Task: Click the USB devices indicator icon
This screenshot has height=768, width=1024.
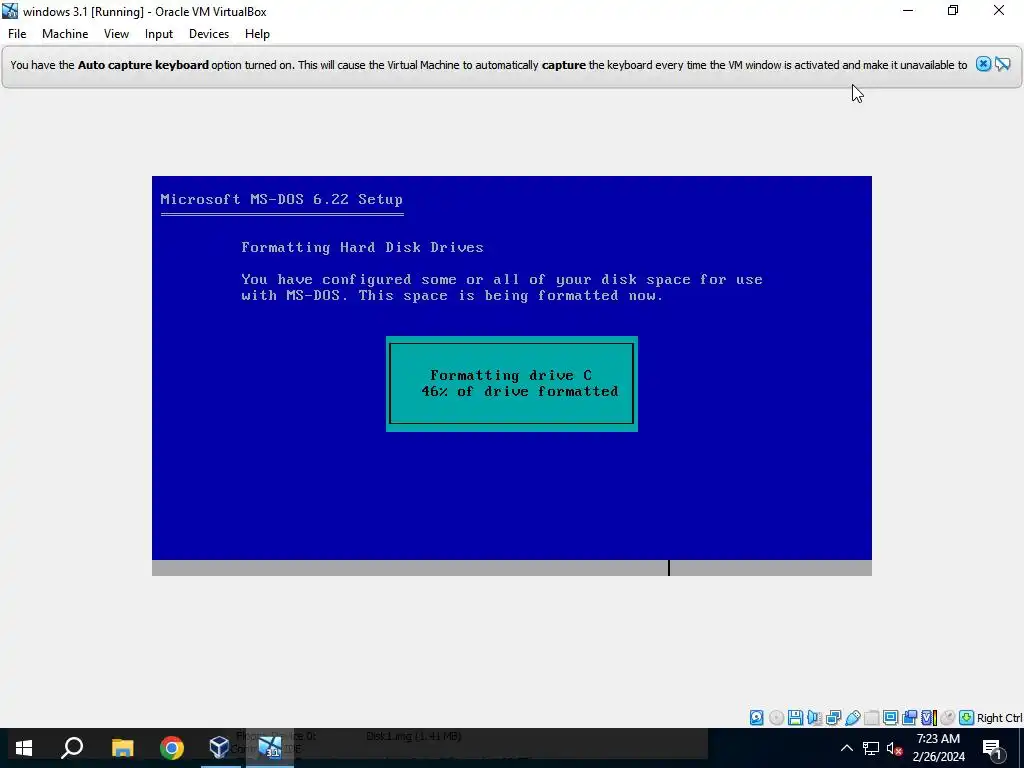Action: (x=852, y=718)
